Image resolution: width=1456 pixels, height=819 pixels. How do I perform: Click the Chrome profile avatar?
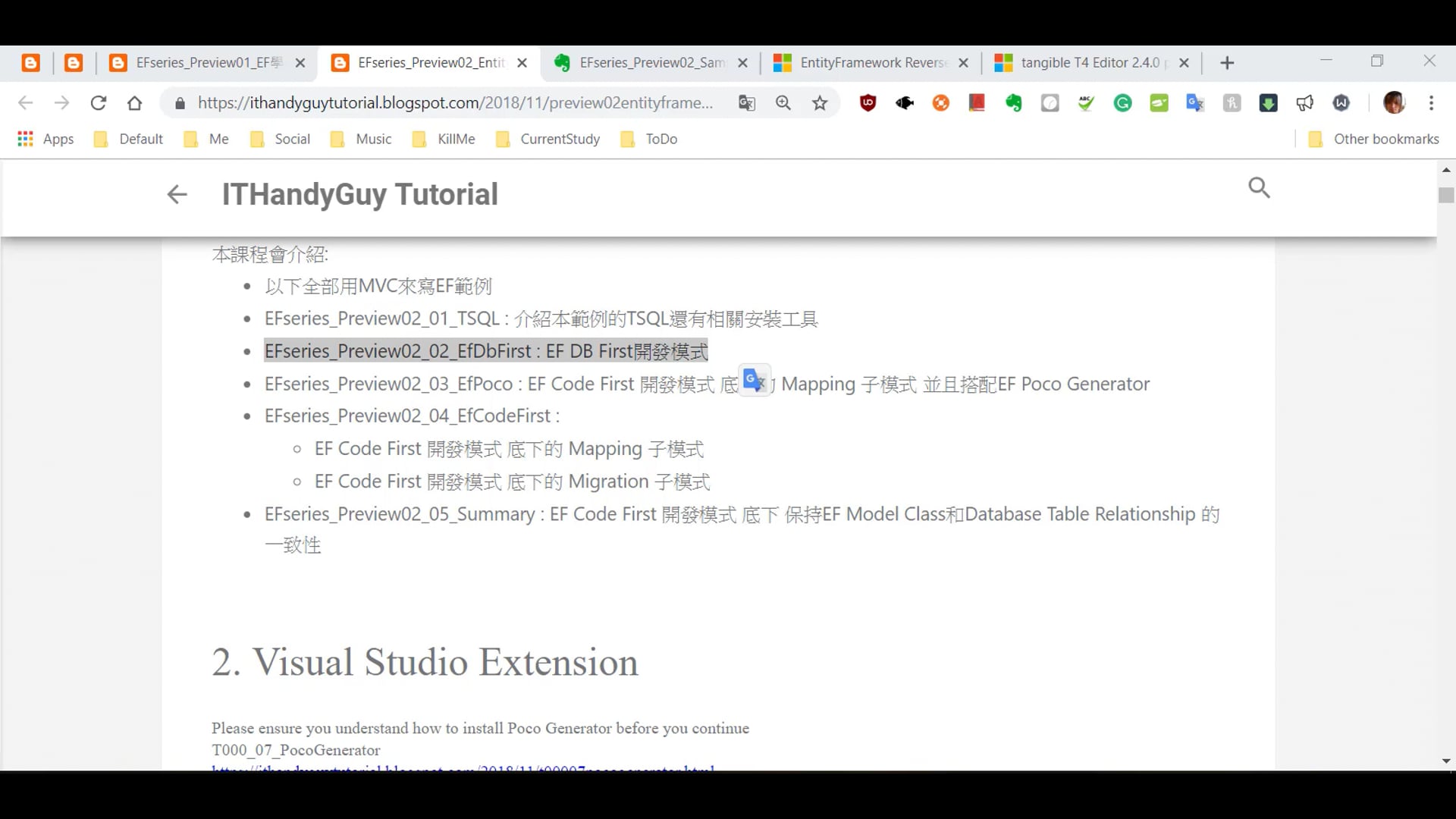click(x=1394, y=102)
